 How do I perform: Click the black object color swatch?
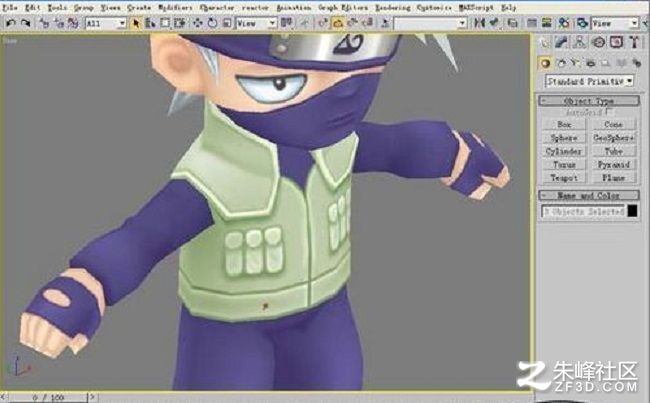(x=632, y=211)
